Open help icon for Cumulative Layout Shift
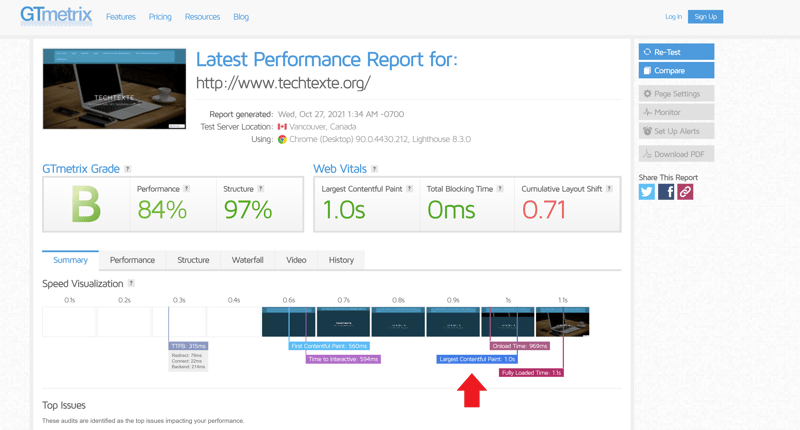 609,189
